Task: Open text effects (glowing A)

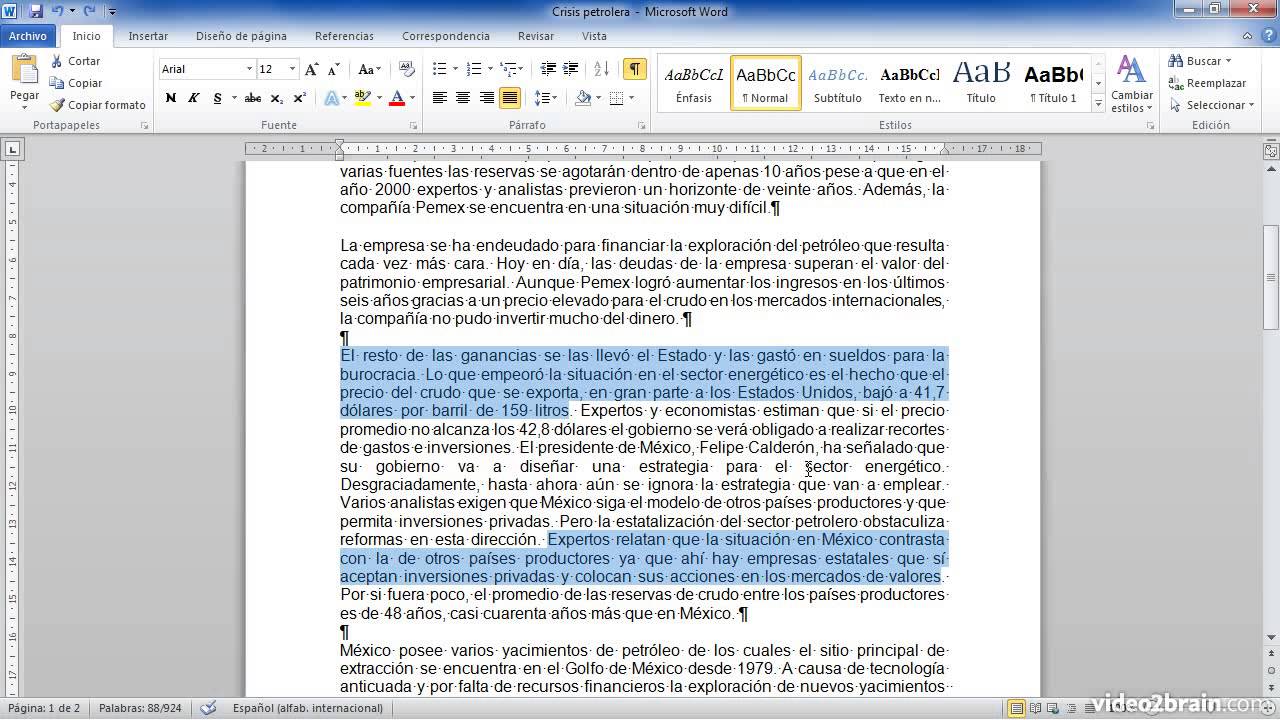Action: (x=331, y=98)
